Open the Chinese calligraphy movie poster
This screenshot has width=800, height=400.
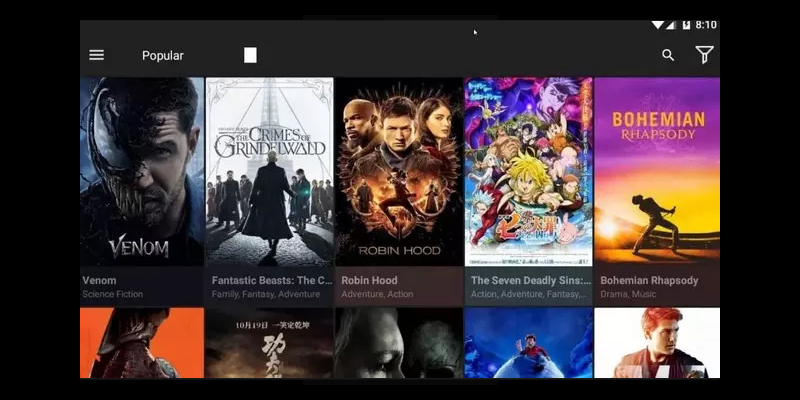click(269, 343)
